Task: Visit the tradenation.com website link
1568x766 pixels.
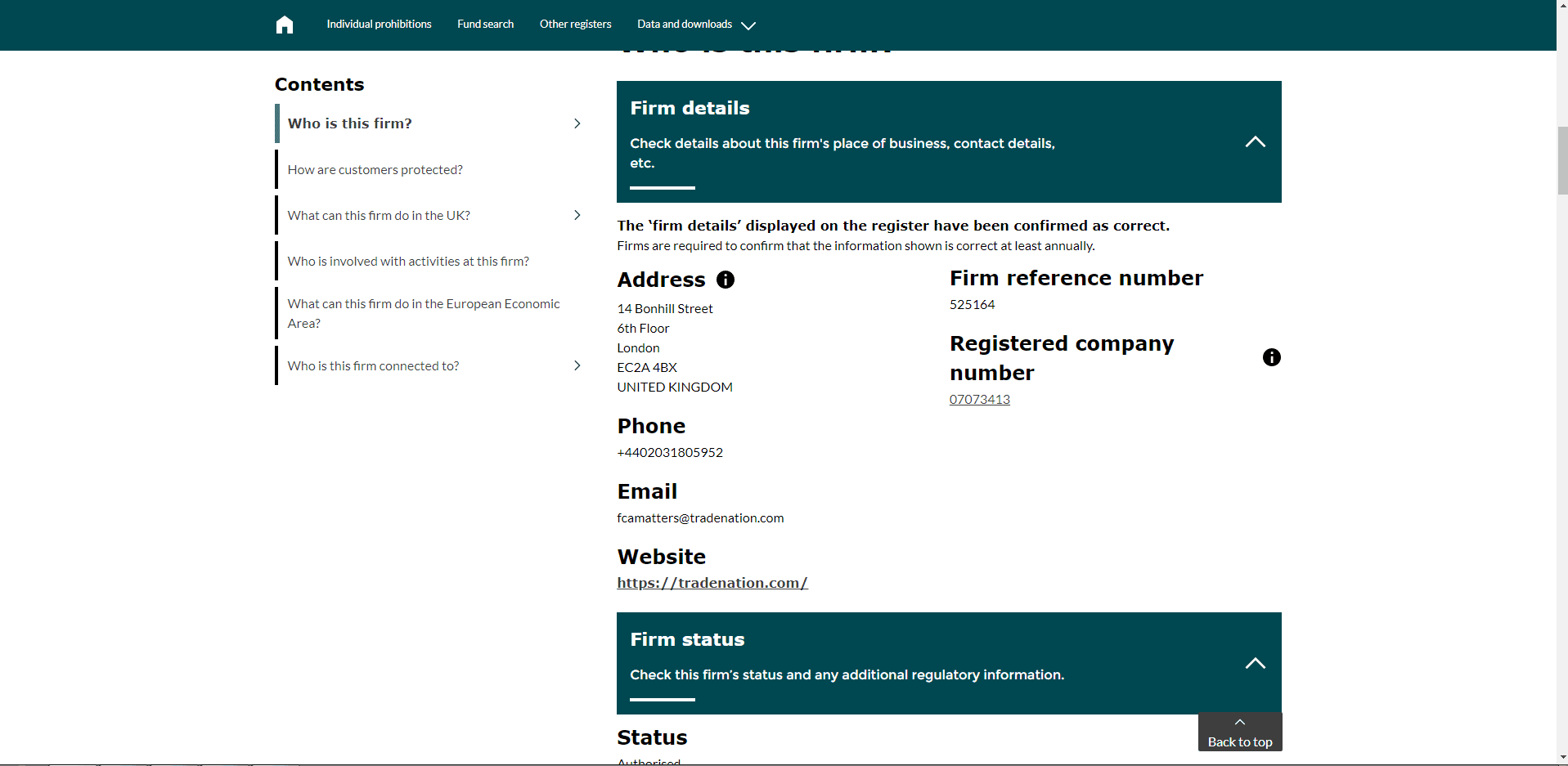Action: 712,583
